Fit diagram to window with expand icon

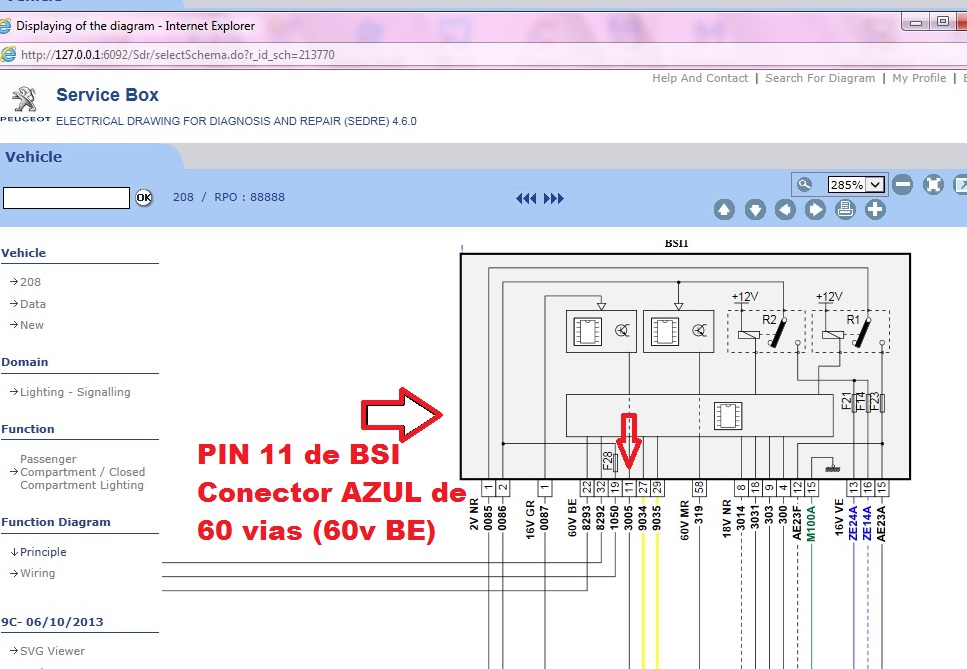click(x=933, y=184)
